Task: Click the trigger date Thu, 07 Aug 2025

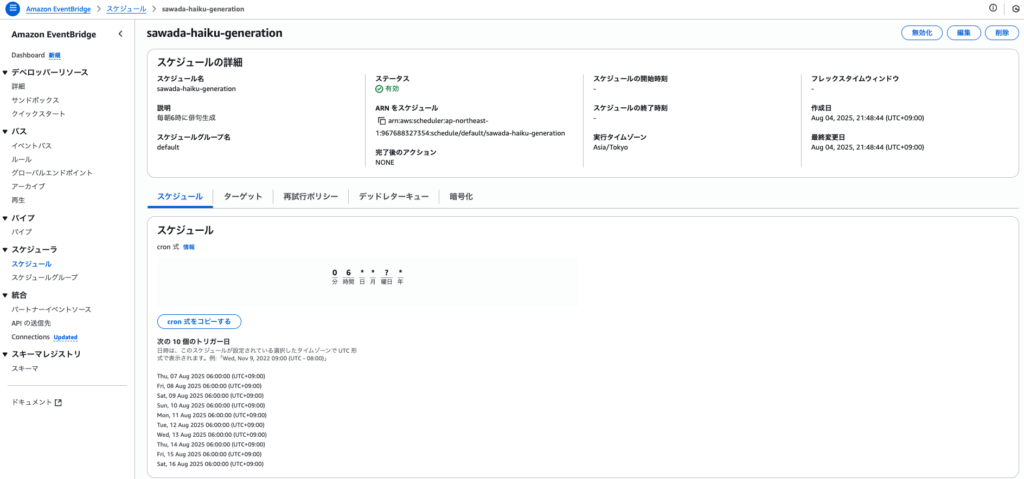Action: coord(212,376)
